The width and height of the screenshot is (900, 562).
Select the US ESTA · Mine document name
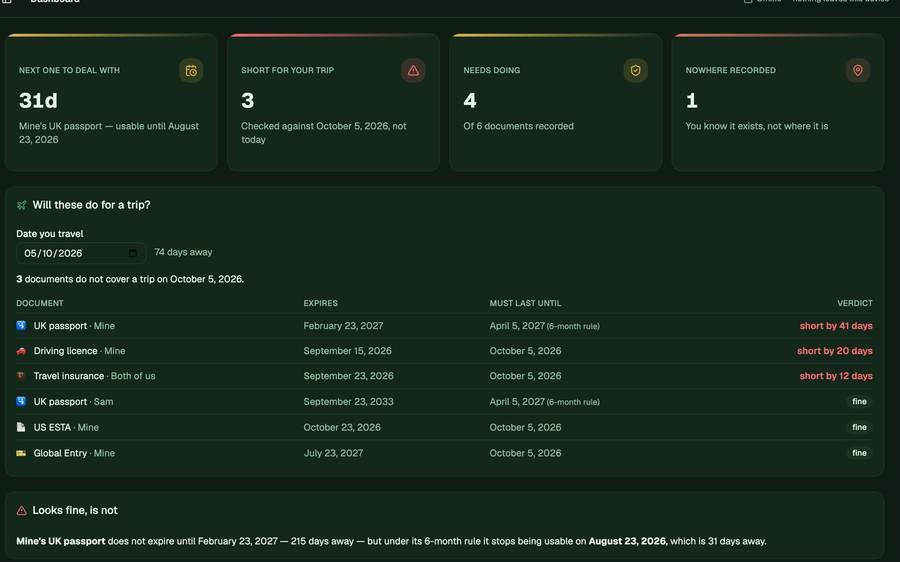(66, 427)
